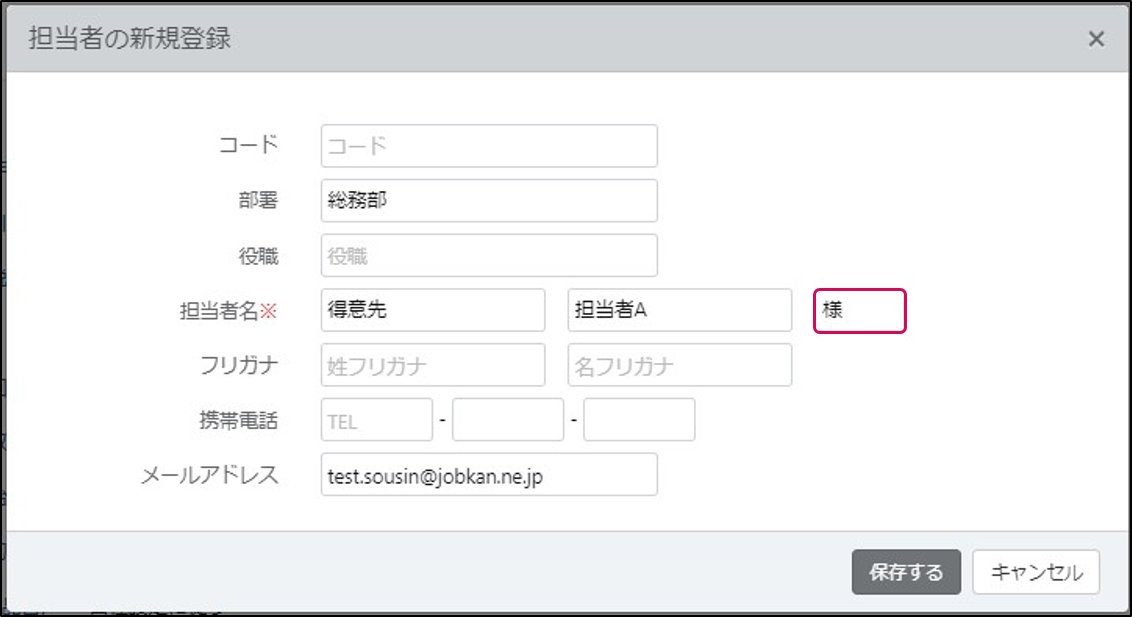Click the TEL area code field
This screenshot has width=1132, height=617.
click(x=376, y=419)
